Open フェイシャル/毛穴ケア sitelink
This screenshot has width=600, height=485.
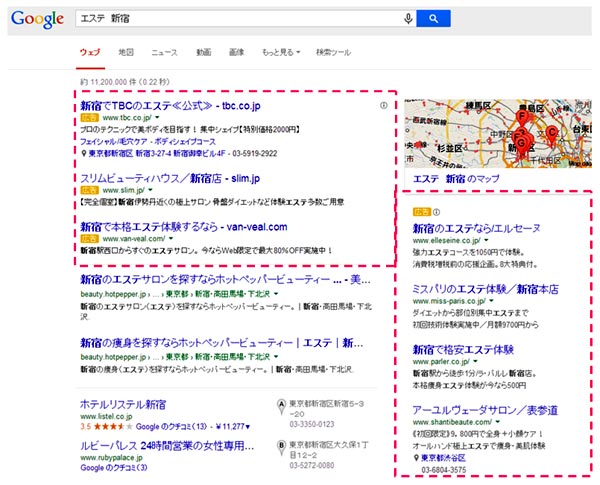(114, 142)
